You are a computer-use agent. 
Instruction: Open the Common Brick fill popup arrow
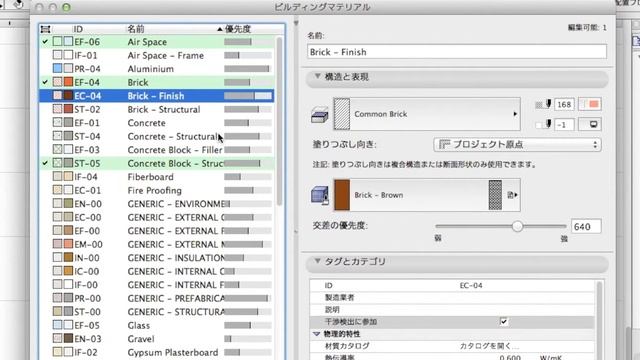click(x=515, y=114)
